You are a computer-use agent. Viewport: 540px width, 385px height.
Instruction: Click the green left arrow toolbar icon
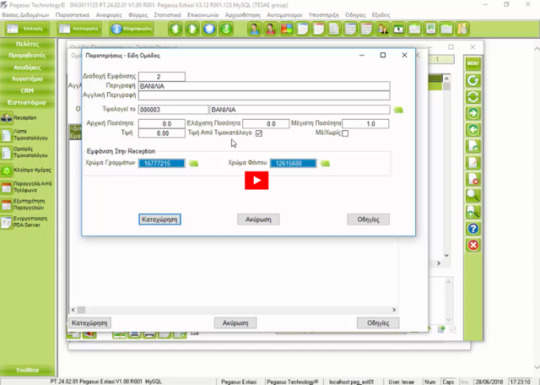[175, 29]
